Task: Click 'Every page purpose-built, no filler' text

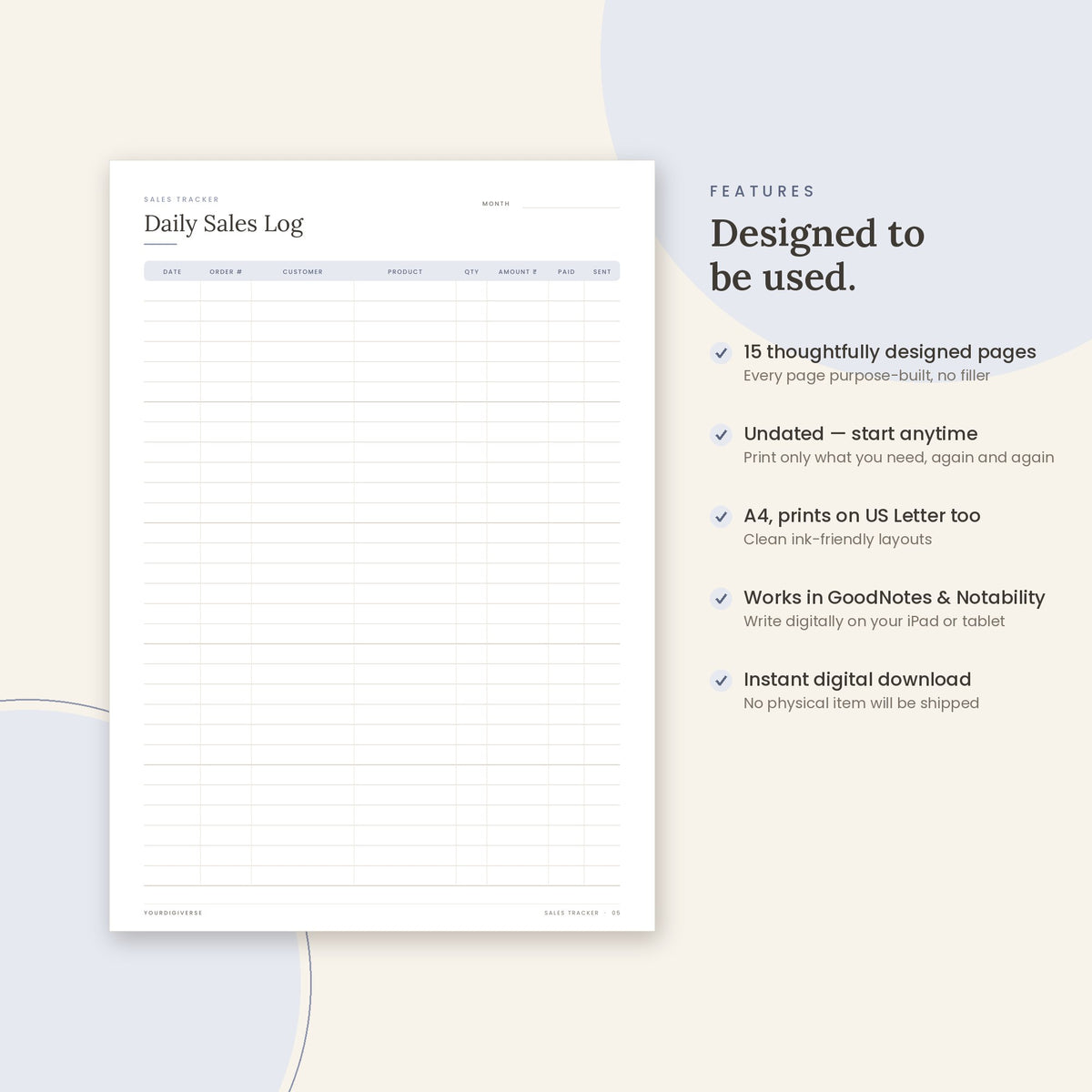Action: click(866, 376)
